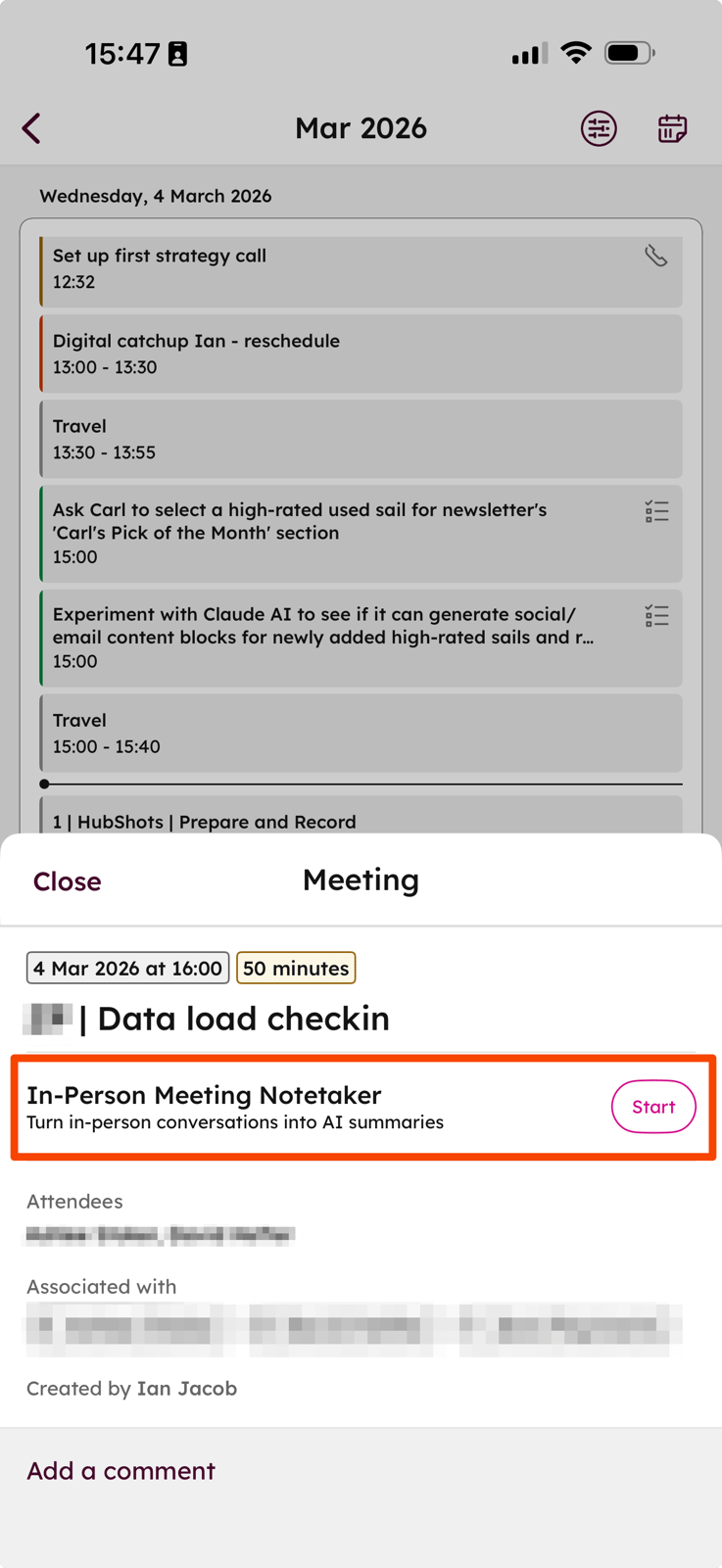
Task: Open the Travel 15:00 - 15:40 entry
Action: click(361, 733)
